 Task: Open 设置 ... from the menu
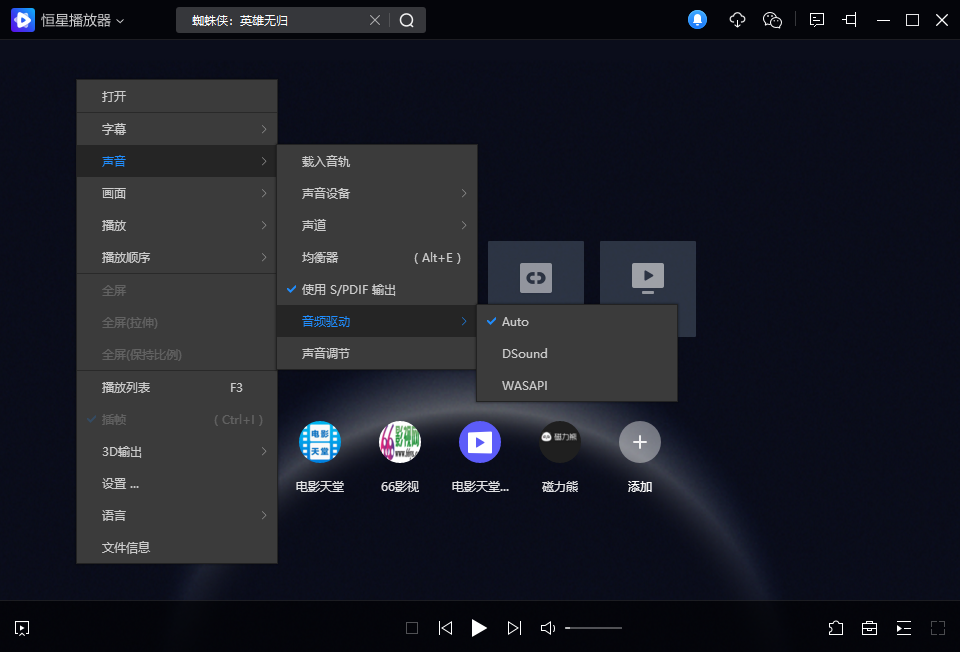click(120, 484)
